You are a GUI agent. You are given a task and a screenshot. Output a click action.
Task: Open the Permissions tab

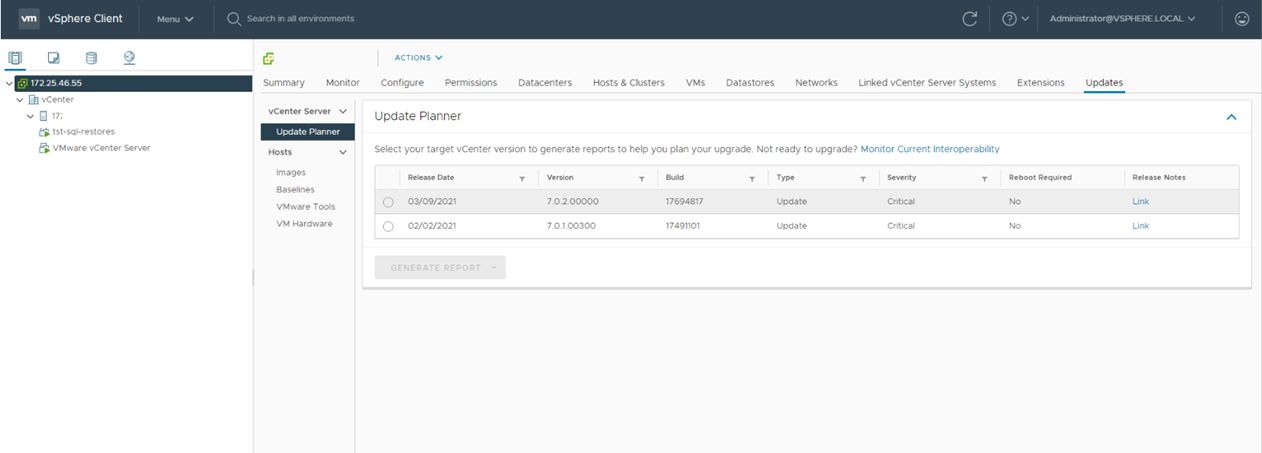click(x=471, y=83)
